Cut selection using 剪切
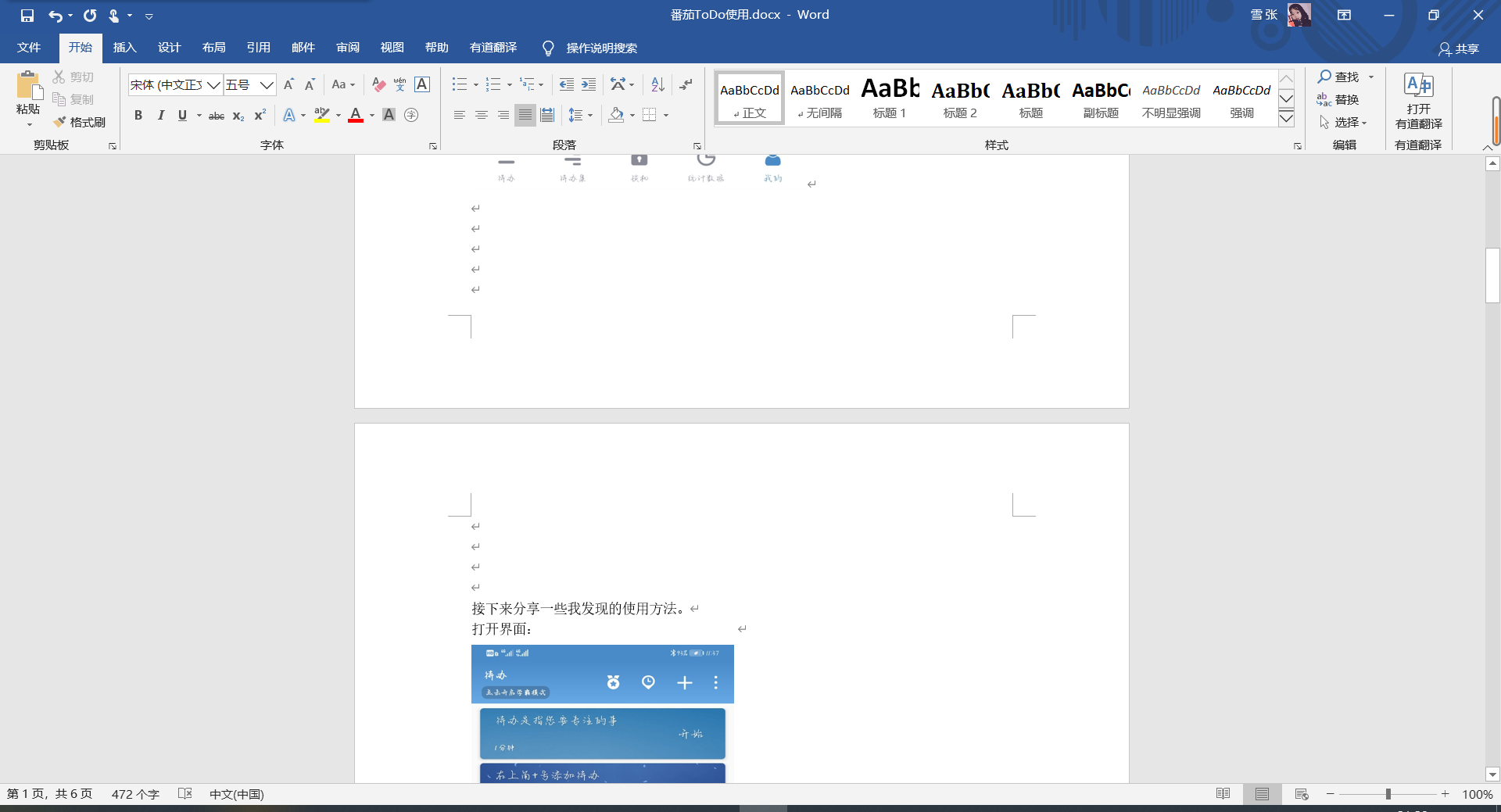 pyautogui.click(x=73, y=77)
